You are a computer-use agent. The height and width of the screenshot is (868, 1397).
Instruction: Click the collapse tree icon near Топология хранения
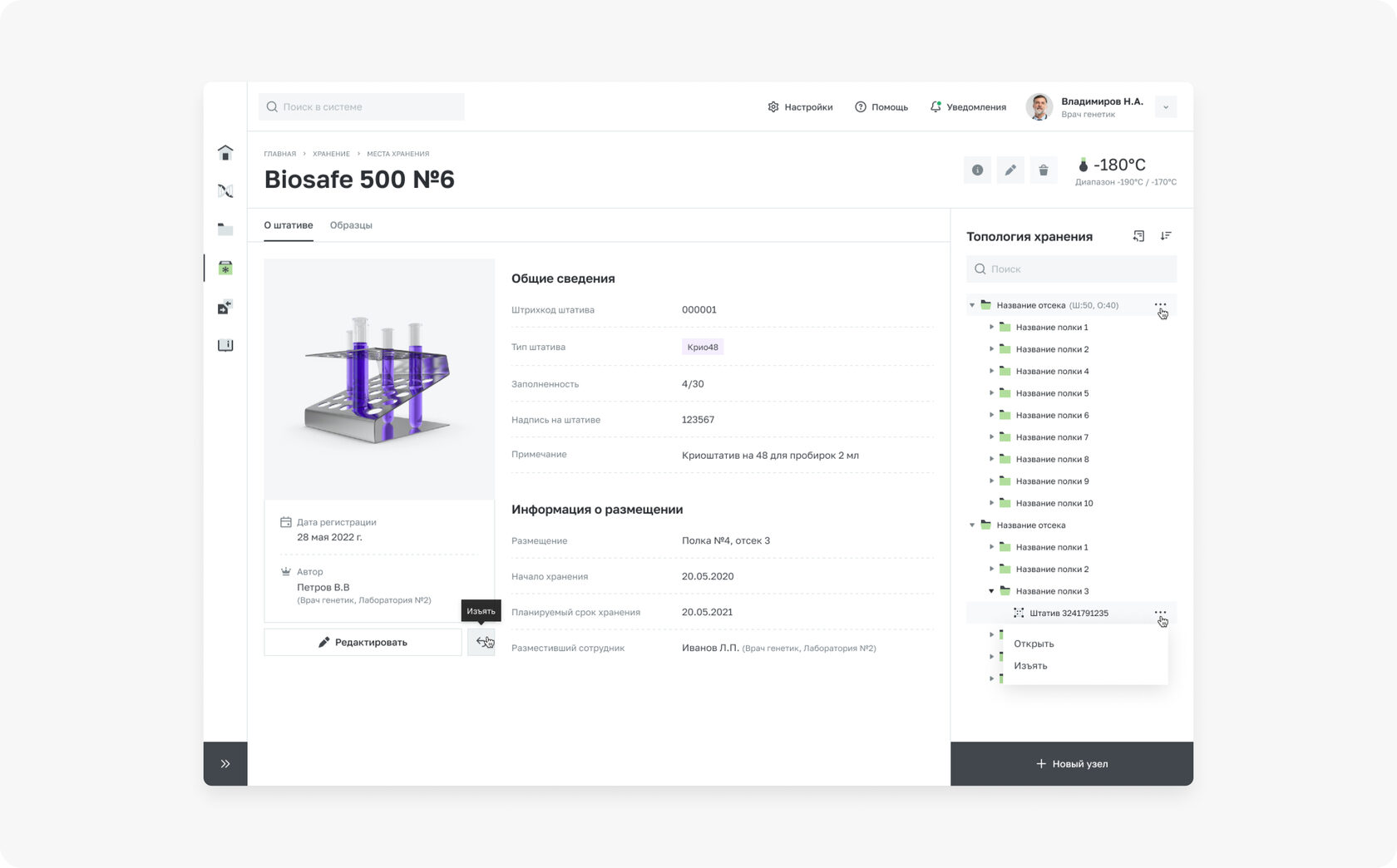1138,236
